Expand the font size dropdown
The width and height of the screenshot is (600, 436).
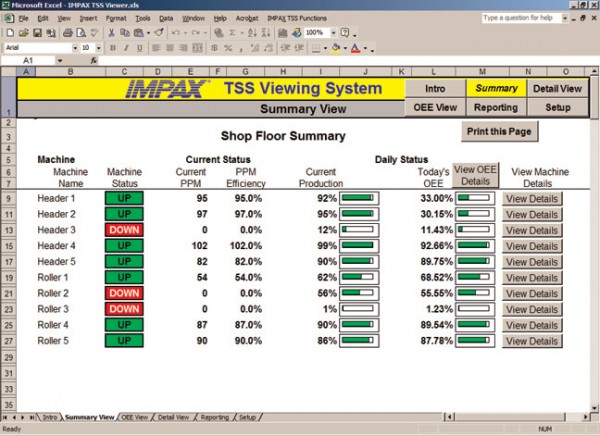click(98, 47)
